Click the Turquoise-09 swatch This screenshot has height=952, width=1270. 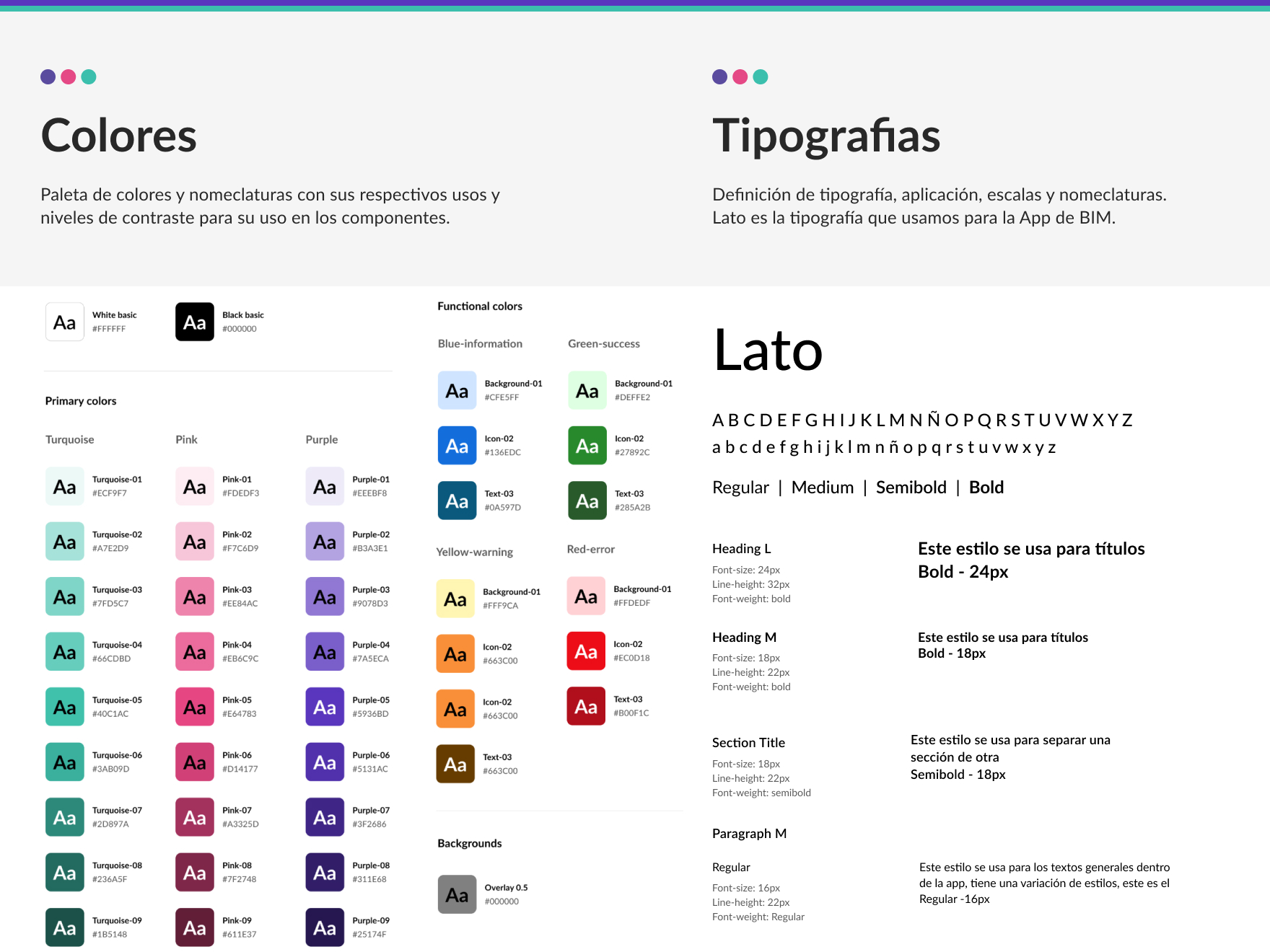coord(65,927)
